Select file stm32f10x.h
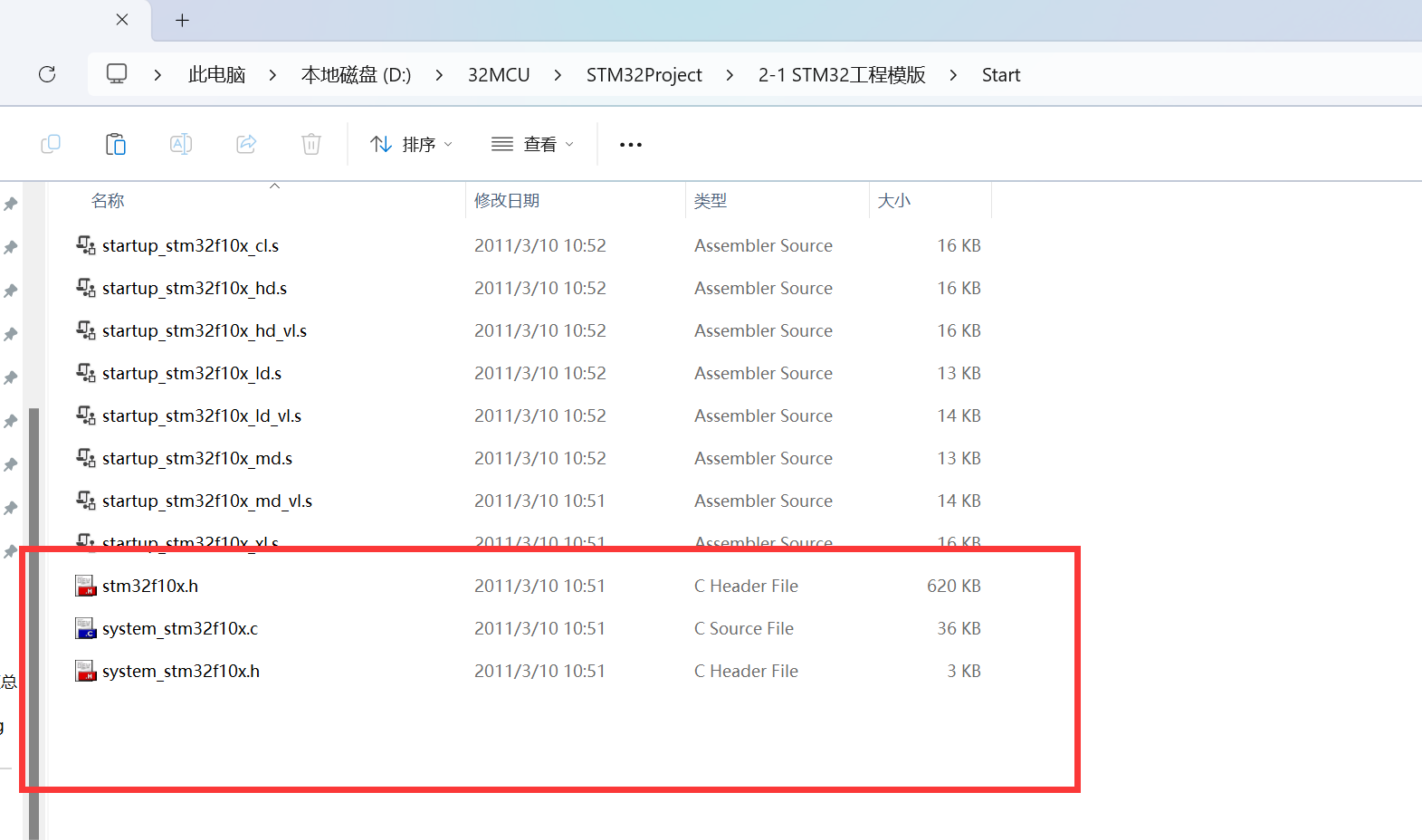 pos(150,586)
